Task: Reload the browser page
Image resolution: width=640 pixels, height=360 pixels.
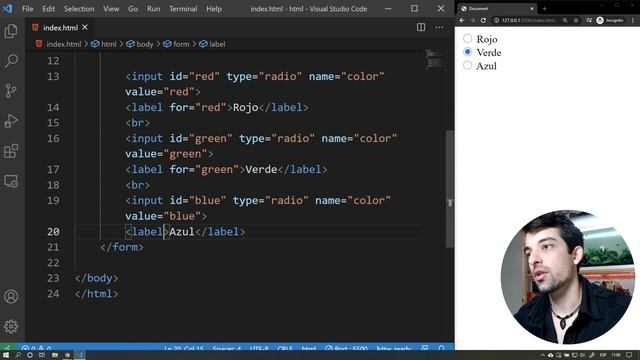Action: click(483, 20)
